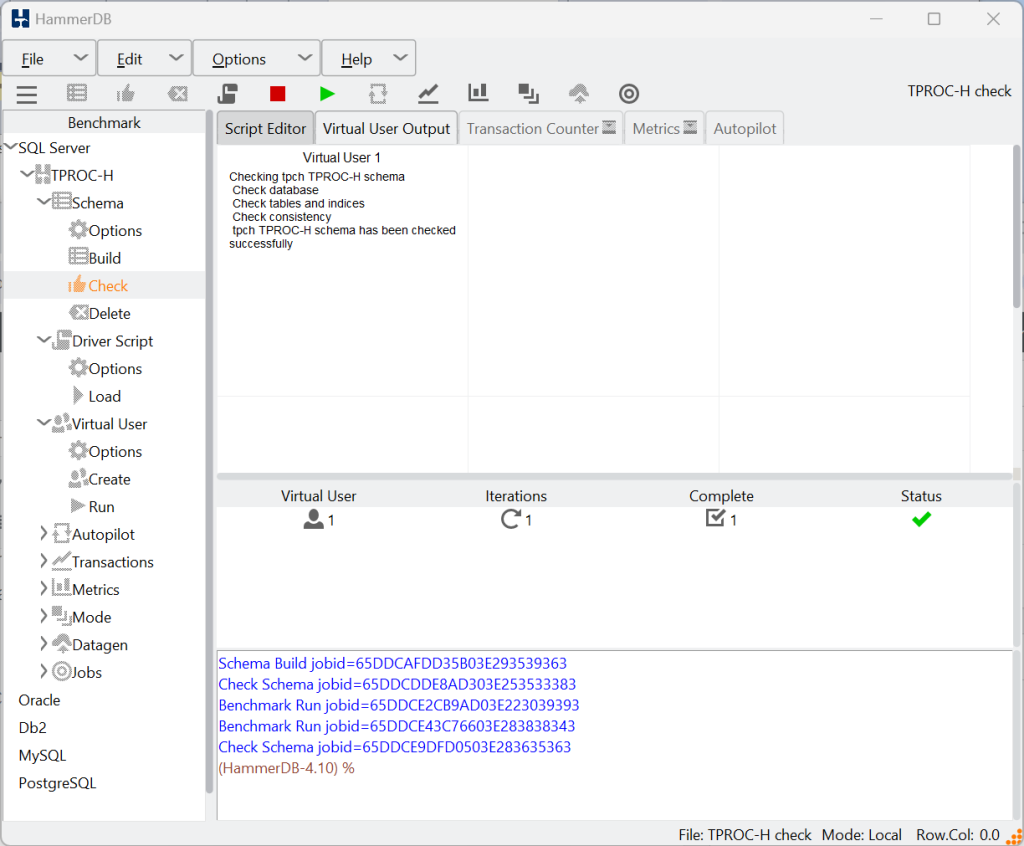The height and width of the screenshot is (846, 1024).
Task: Click the Virtual User Output vertical scrollbar
Action: click(x=1017, y=225)
